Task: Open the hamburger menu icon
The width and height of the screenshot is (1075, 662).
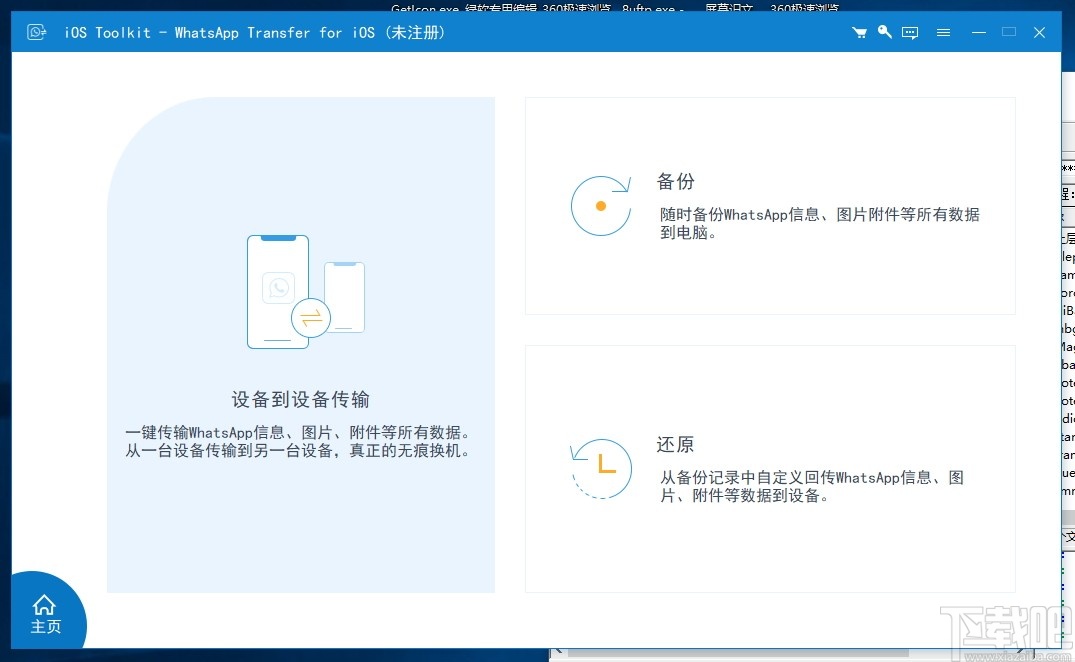Action: 943,32
